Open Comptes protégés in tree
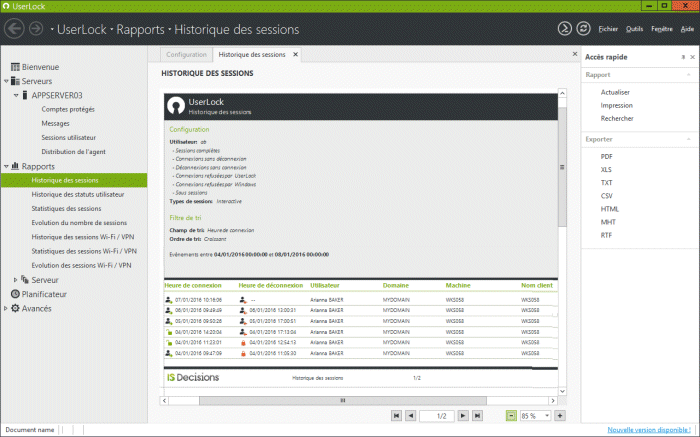This screenshot has height=437, width=700. (x=68, y=109)
